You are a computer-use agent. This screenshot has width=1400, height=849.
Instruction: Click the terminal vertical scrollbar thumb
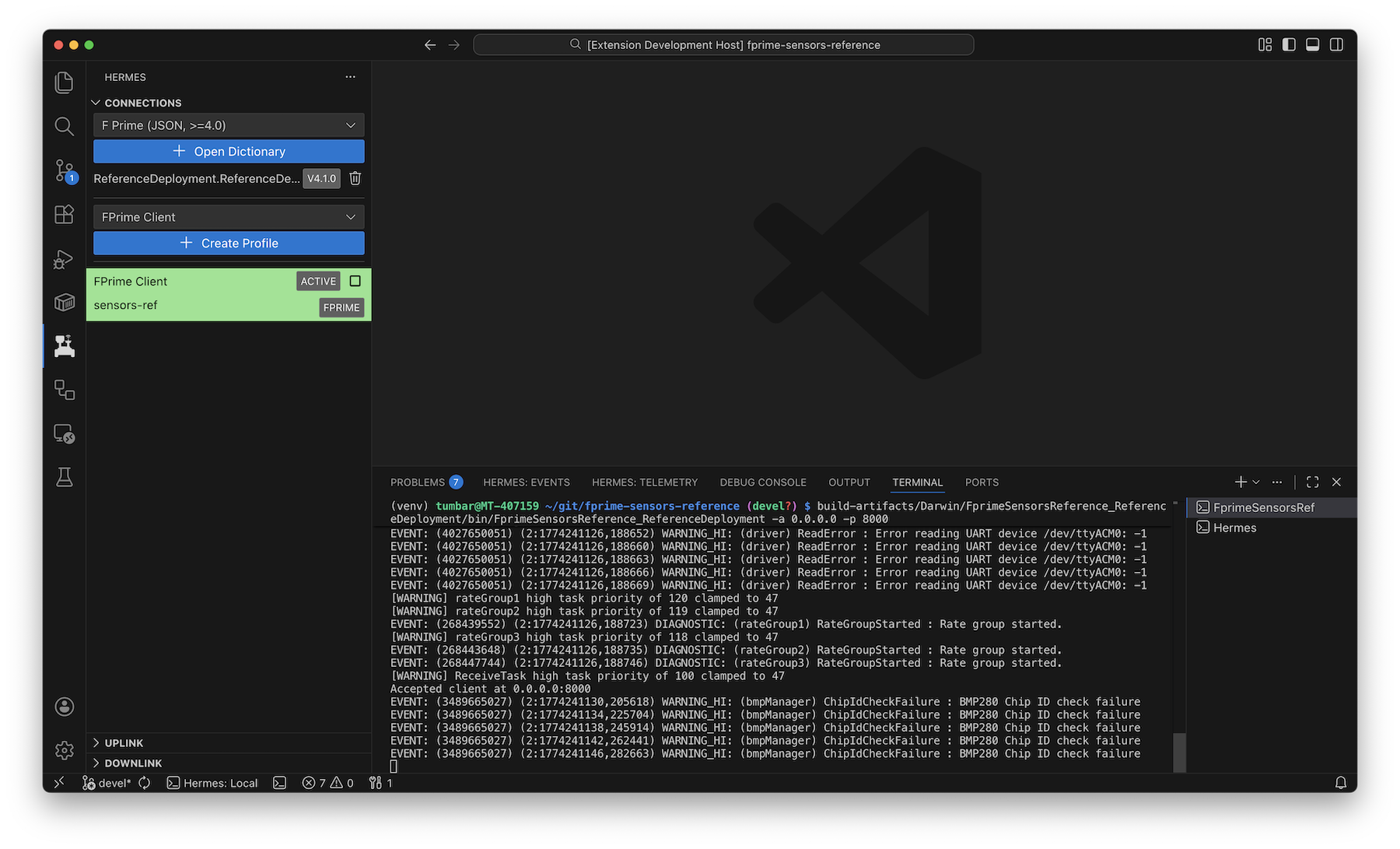pyautogui.click(x=1179, y=751)
